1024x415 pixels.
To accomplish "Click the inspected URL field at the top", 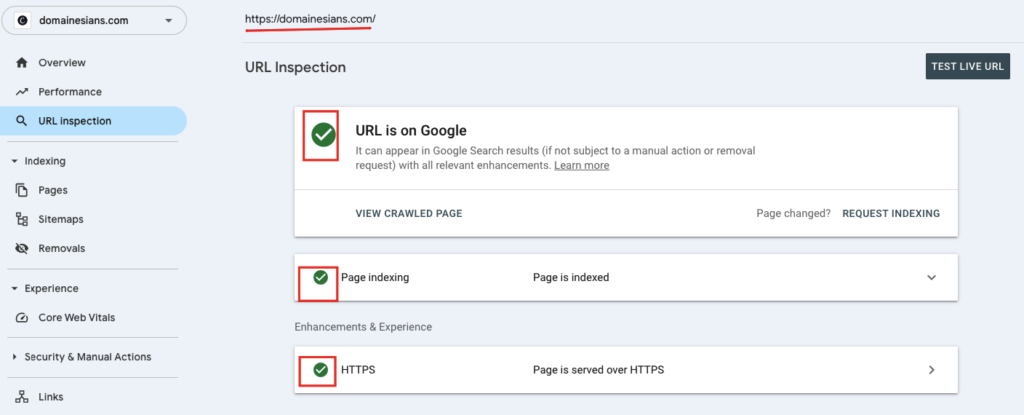I will point(310,20).
